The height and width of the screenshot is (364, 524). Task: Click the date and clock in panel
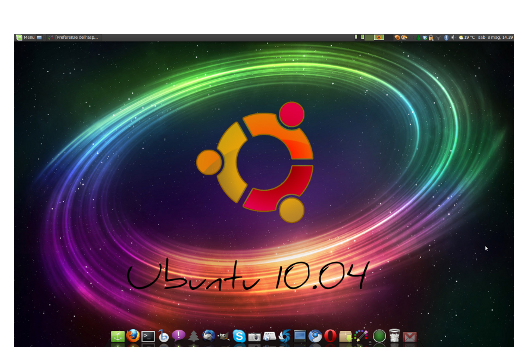(x=496, y=37)
